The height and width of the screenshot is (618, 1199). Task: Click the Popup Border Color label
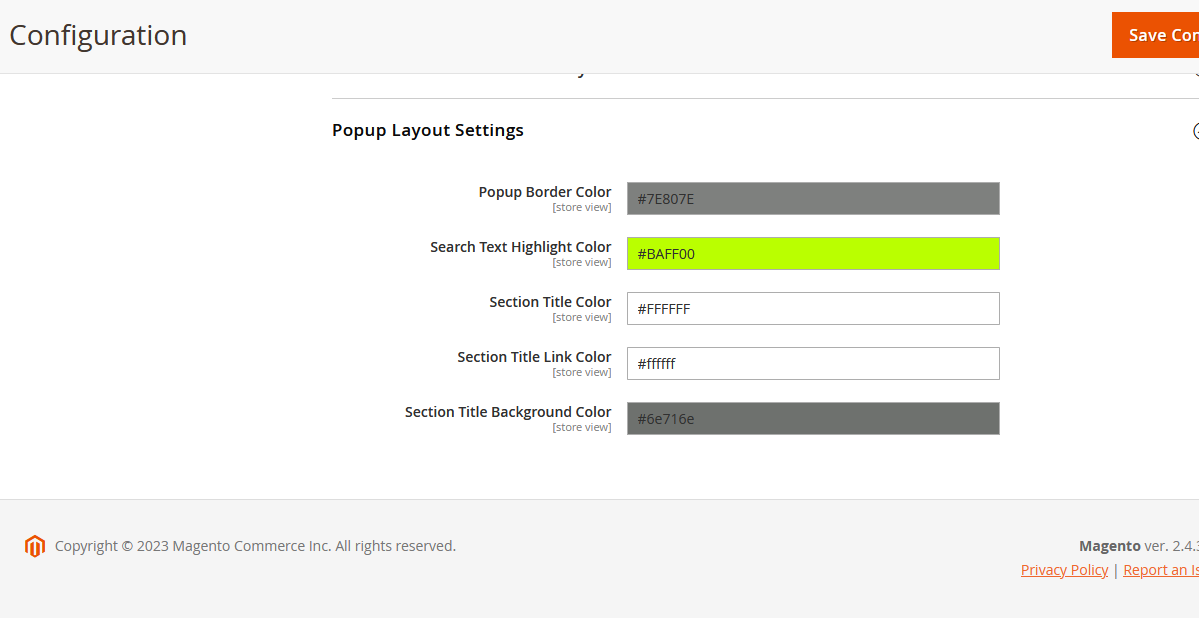[545, 192]
